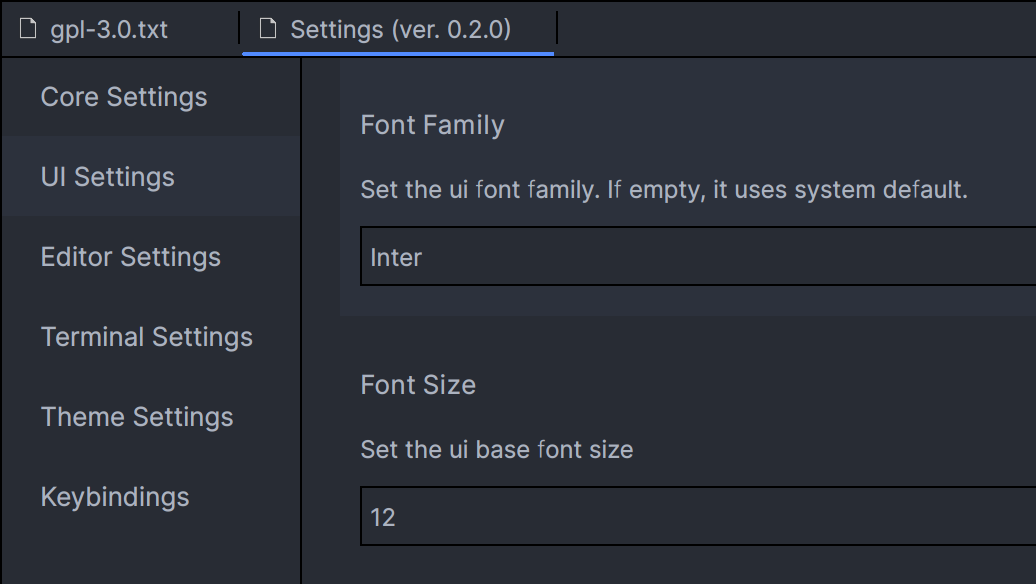Screen dimensions: 1036x584
Task: Place cursor in the Inter font field
Action: 397,257
